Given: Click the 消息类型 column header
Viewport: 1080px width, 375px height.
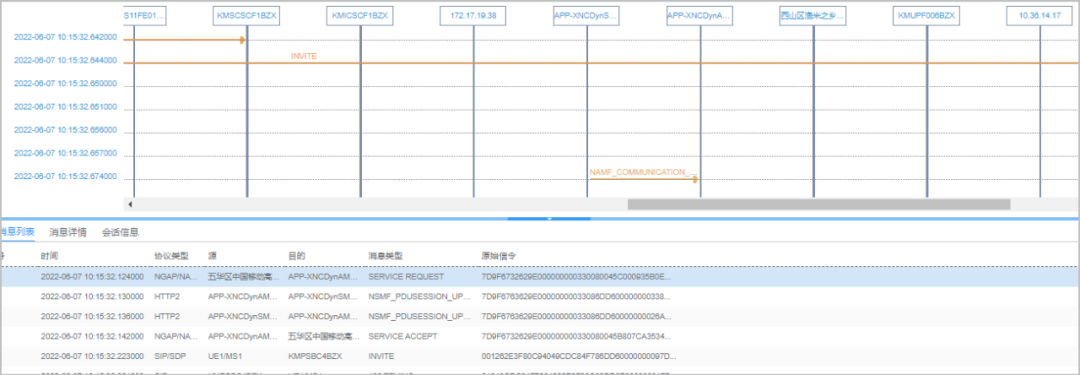Looking at the screenshot, I should click(385, 256).
